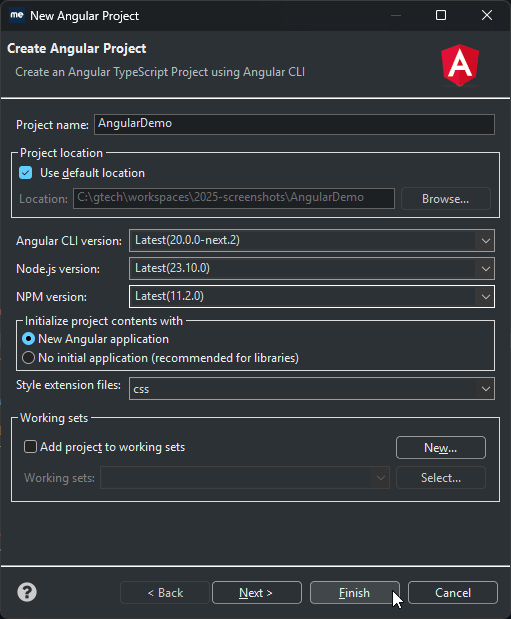Click the Browse... location button
511x619 pixels.
[x=446, y=199]
